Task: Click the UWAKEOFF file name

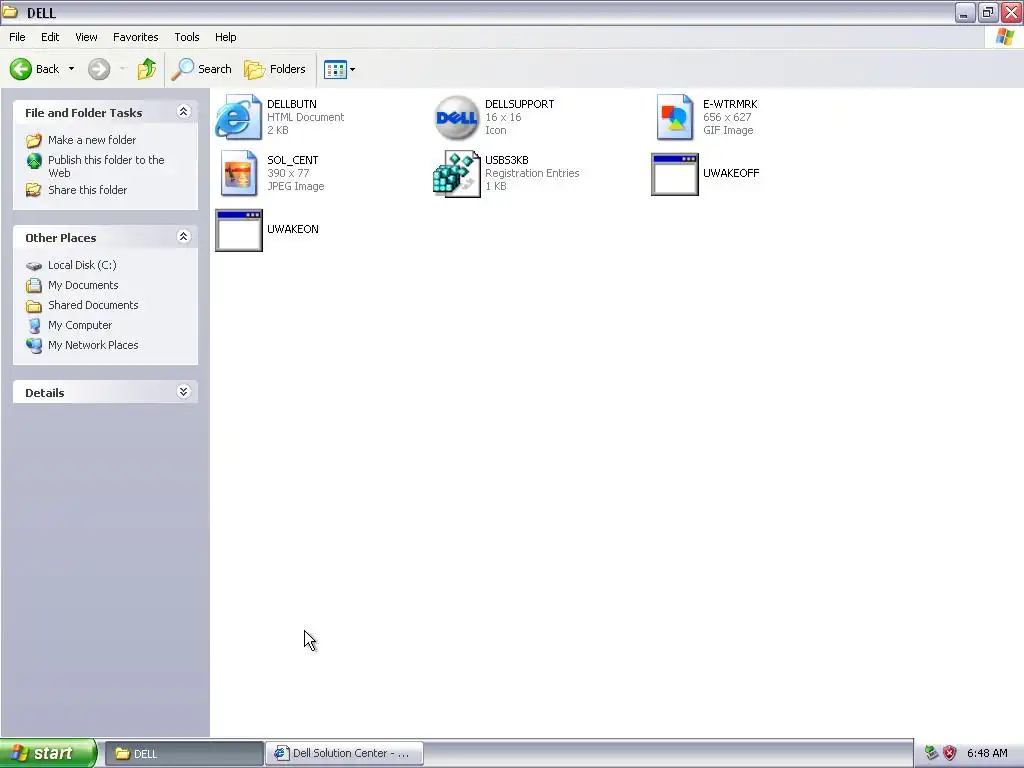Action: [x=731, y=173]
